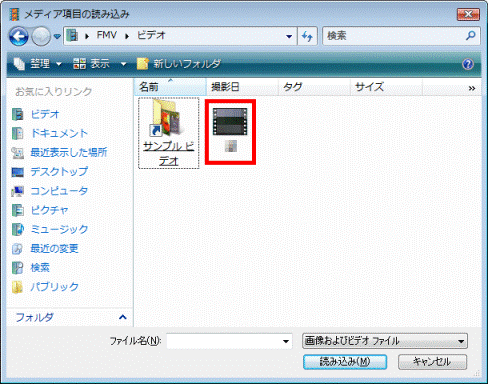Click the 表示 (Views) toolbar button
Screen dimensions: 488x384
(91, 63)
